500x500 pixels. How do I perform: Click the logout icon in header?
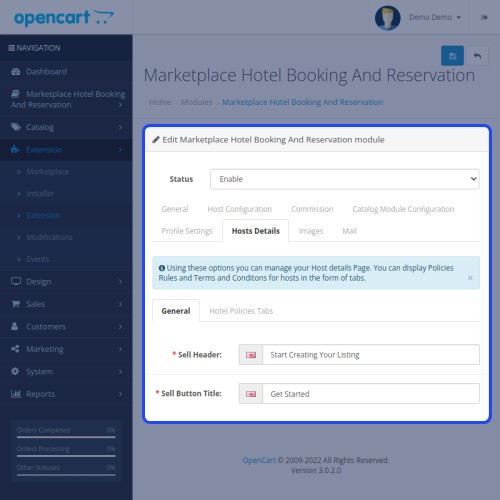484,17
